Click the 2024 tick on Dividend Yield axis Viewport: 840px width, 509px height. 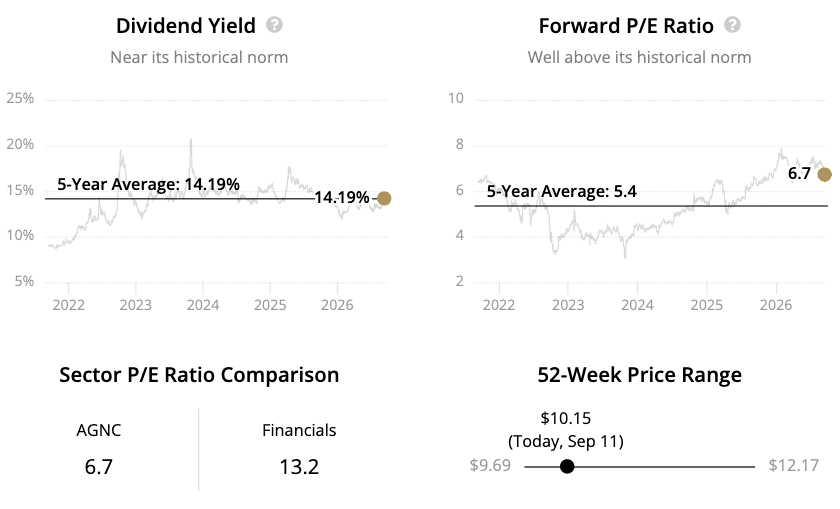coord(203,305)
